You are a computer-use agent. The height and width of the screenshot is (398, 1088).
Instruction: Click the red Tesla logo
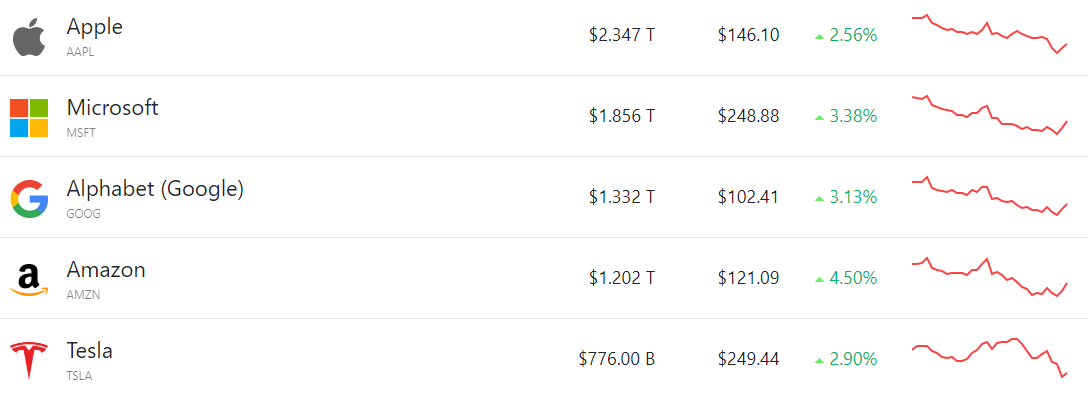point(29,361)
